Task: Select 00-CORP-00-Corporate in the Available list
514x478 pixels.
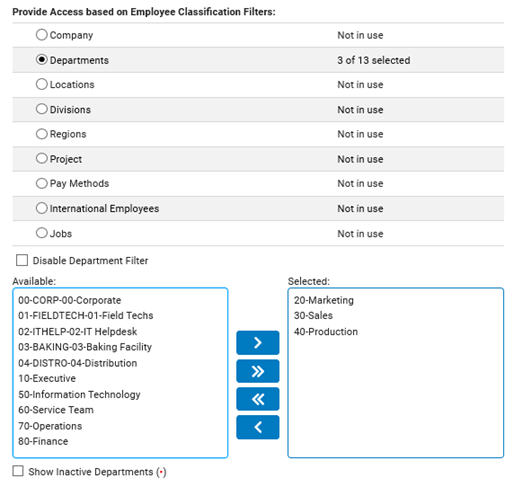Action: tap(70, 300)
